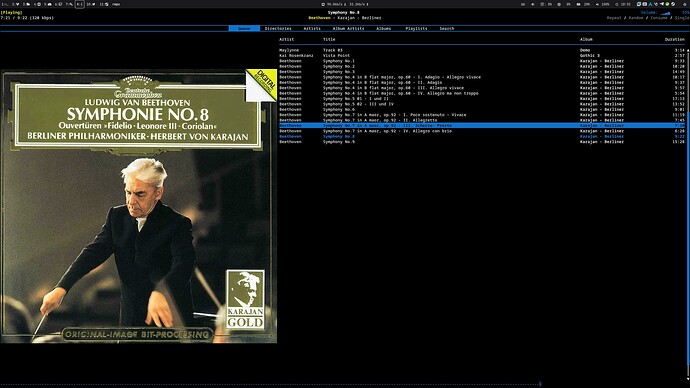Click the volume level bar indicator

665,13
